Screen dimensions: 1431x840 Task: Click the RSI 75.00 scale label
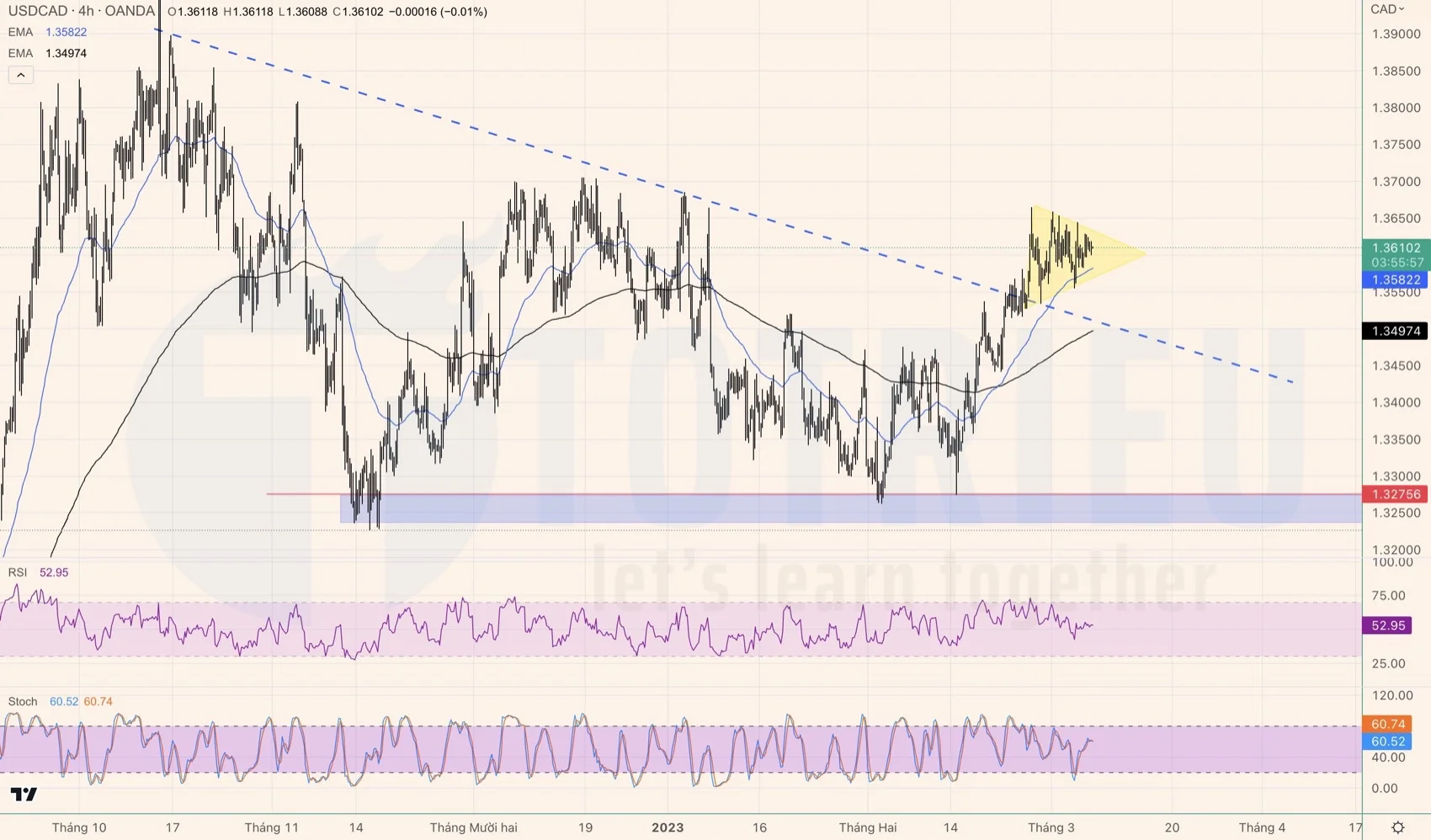pos(1388,596)
